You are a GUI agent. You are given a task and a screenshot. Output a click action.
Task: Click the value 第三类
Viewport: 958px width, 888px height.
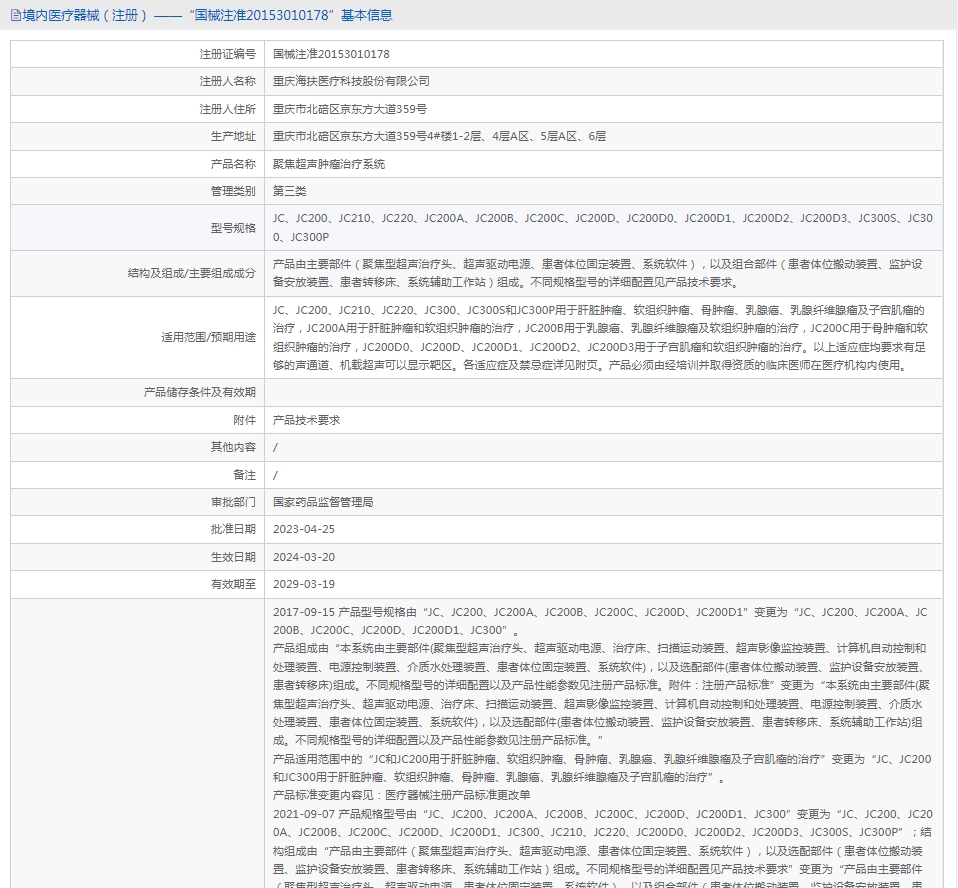[x=290, y=191]
